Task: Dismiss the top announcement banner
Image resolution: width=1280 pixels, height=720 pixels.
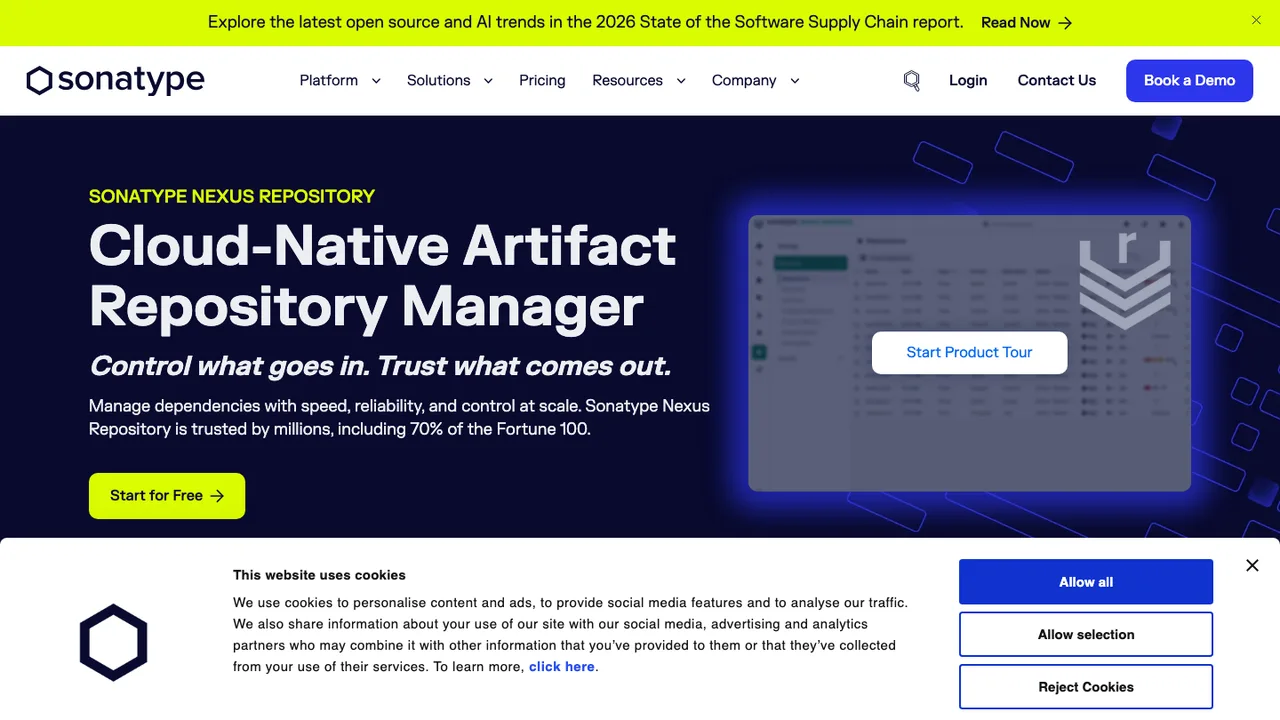Action: point(1256,20)
